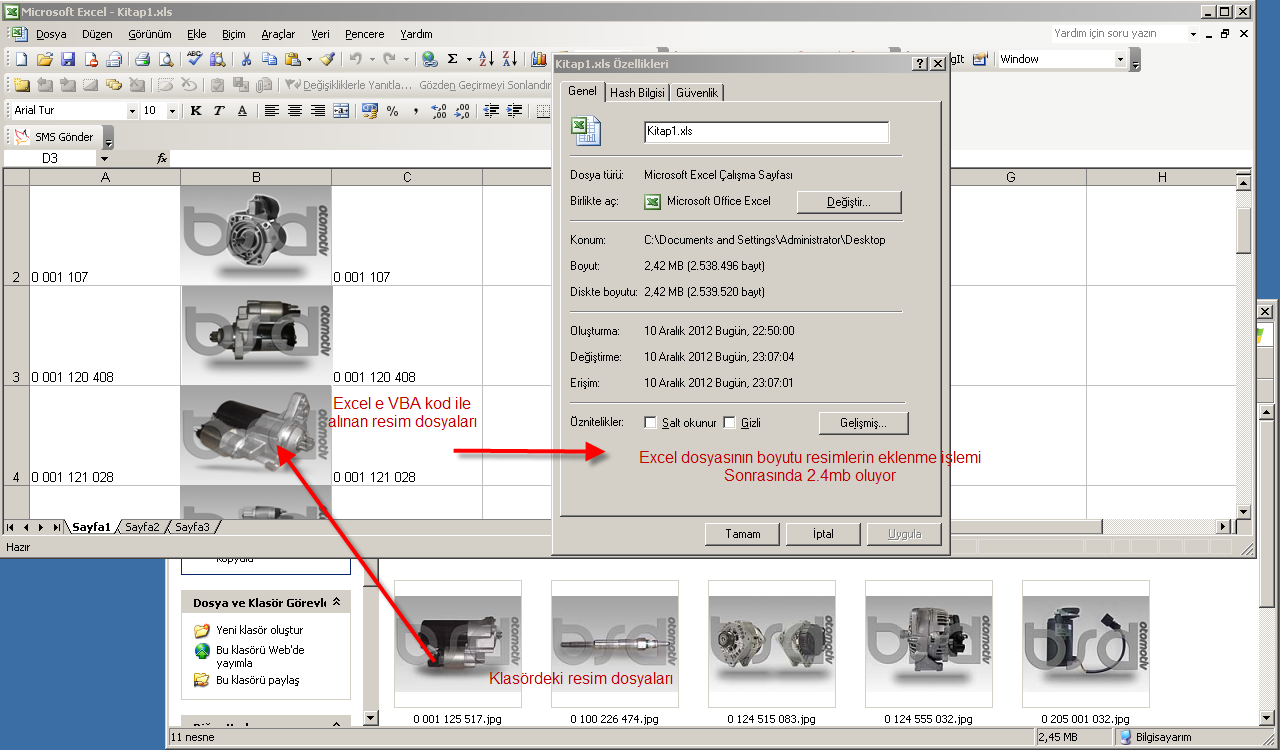The width and height of the screenshot is (1280, 750).
Task: Open the font size dropdown showing 10
Action: pyautogui.click(x=172, y=110)
